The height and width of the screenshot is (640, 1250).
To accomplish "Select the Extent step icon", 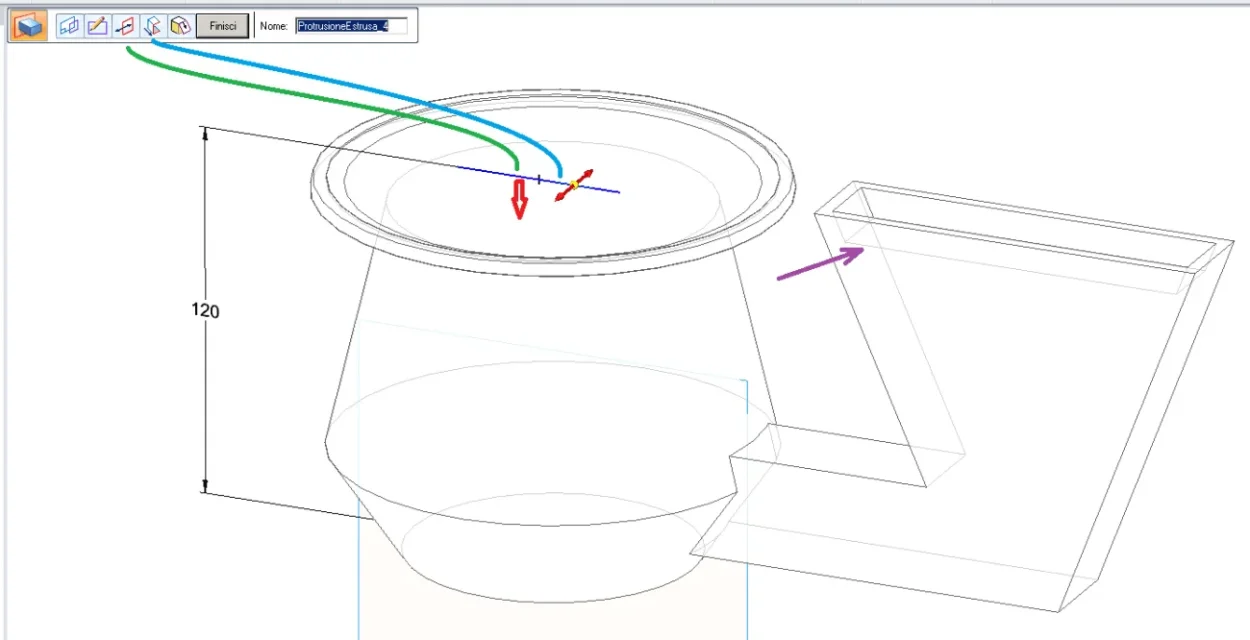I will [152, 26].
